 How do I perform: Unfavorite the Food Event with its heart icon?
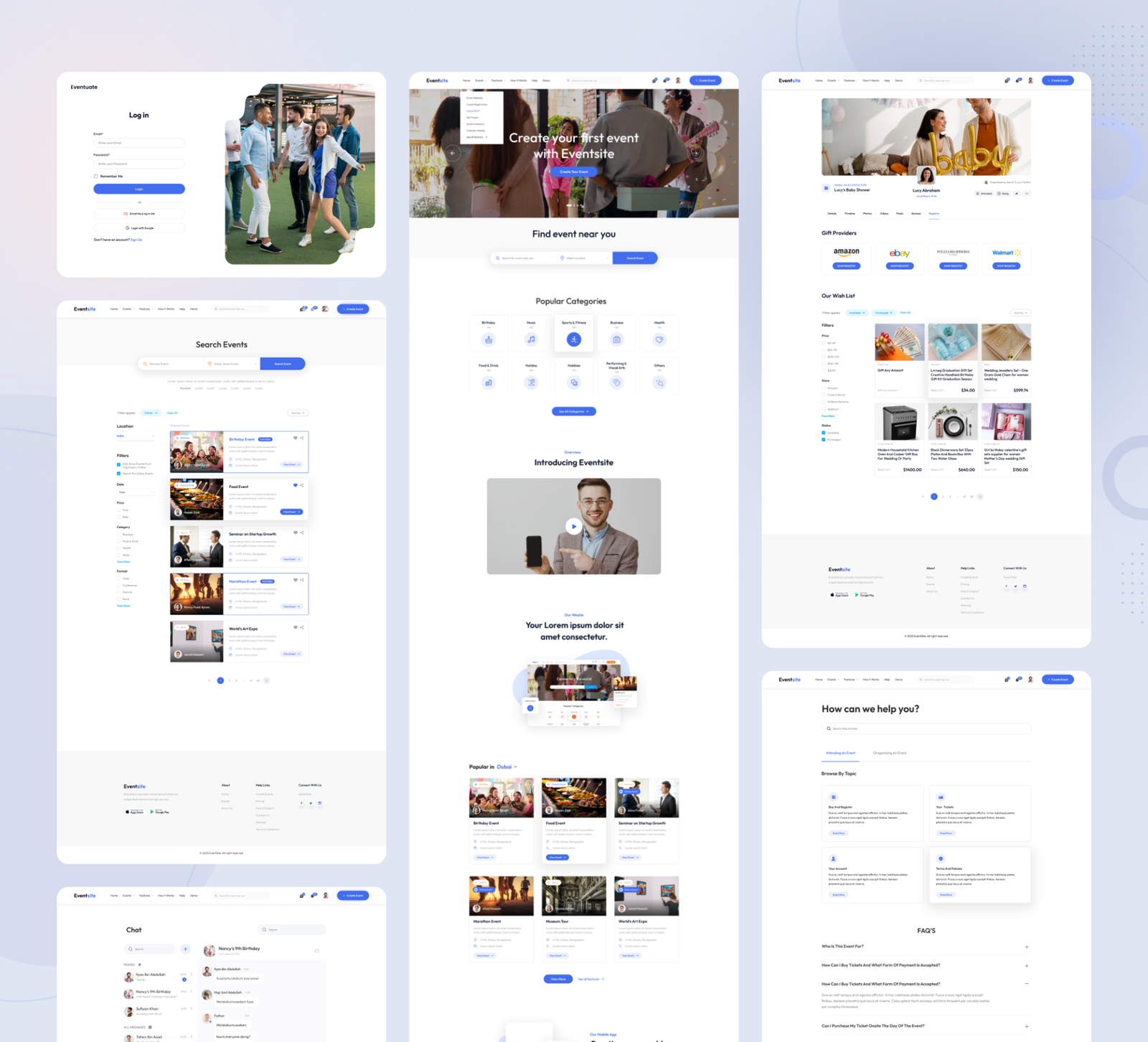tap(295, 485)
